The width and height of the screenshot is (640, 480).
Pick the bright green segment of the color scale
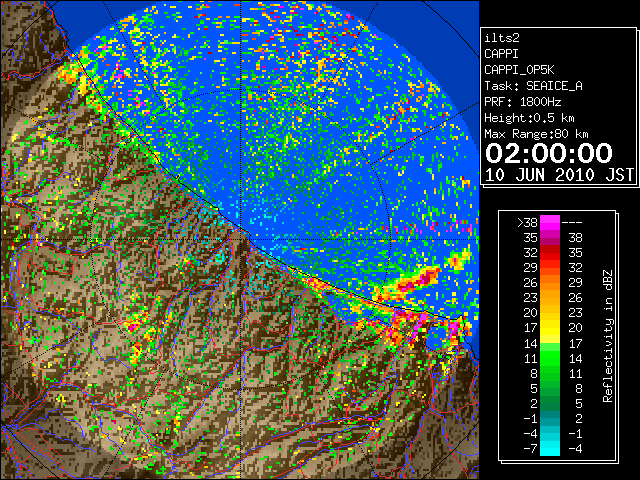[550, 358]
